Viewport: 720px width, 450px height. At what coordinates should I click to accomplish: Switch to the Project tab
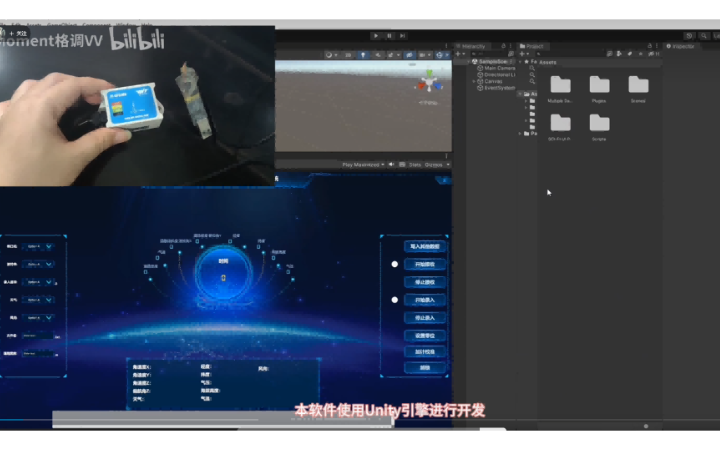532,46
